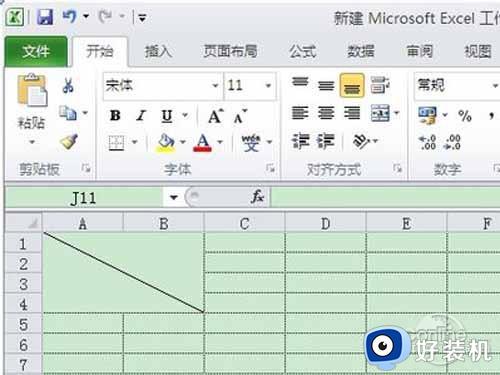500x375 pixels.
Task: Expand the Name Box dropdown arrow
Action: pos(173,197)
